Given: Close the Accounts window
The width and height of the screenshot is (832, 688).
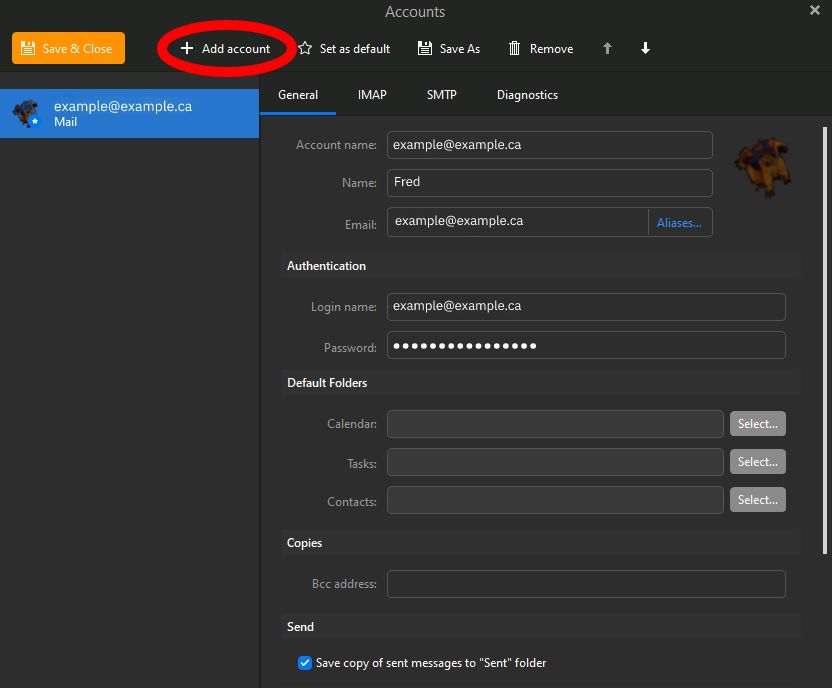Looking at the screenshot, I should click(x=815, y=10).
